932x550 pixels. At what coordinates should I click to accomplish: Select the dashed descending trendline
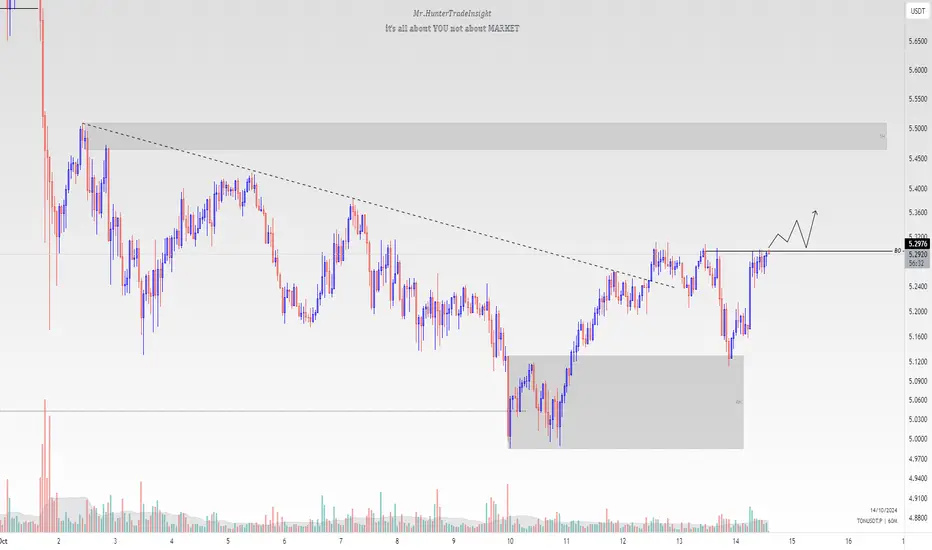[x=380, y=206]
